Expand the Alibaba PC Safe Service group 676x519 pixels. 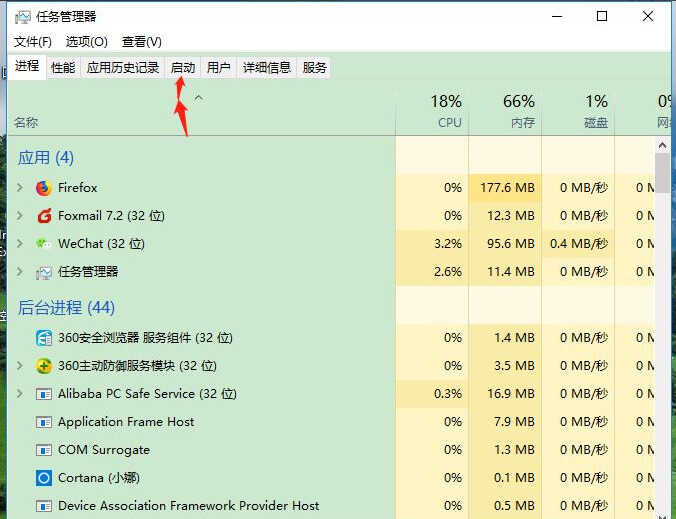tap(19, 394)
